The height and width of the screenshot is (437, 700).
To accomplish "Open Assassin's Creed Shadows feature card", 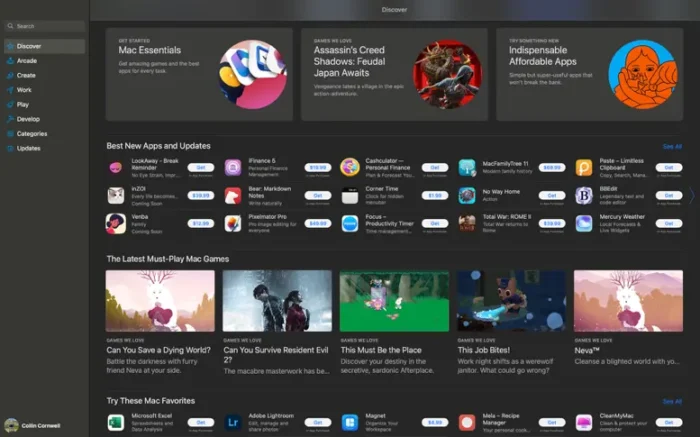I will (395, 75).
